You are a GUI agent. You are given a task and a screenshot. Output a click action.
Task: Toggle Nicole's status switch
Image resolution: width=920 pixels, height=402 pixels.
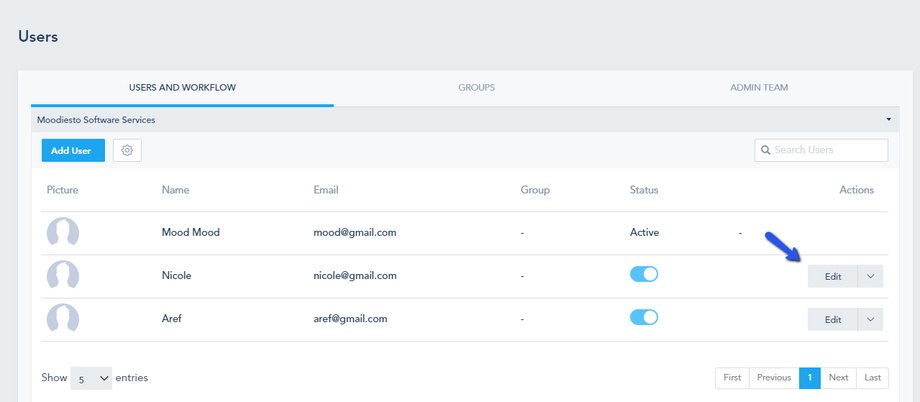click(x=644, y=274)
